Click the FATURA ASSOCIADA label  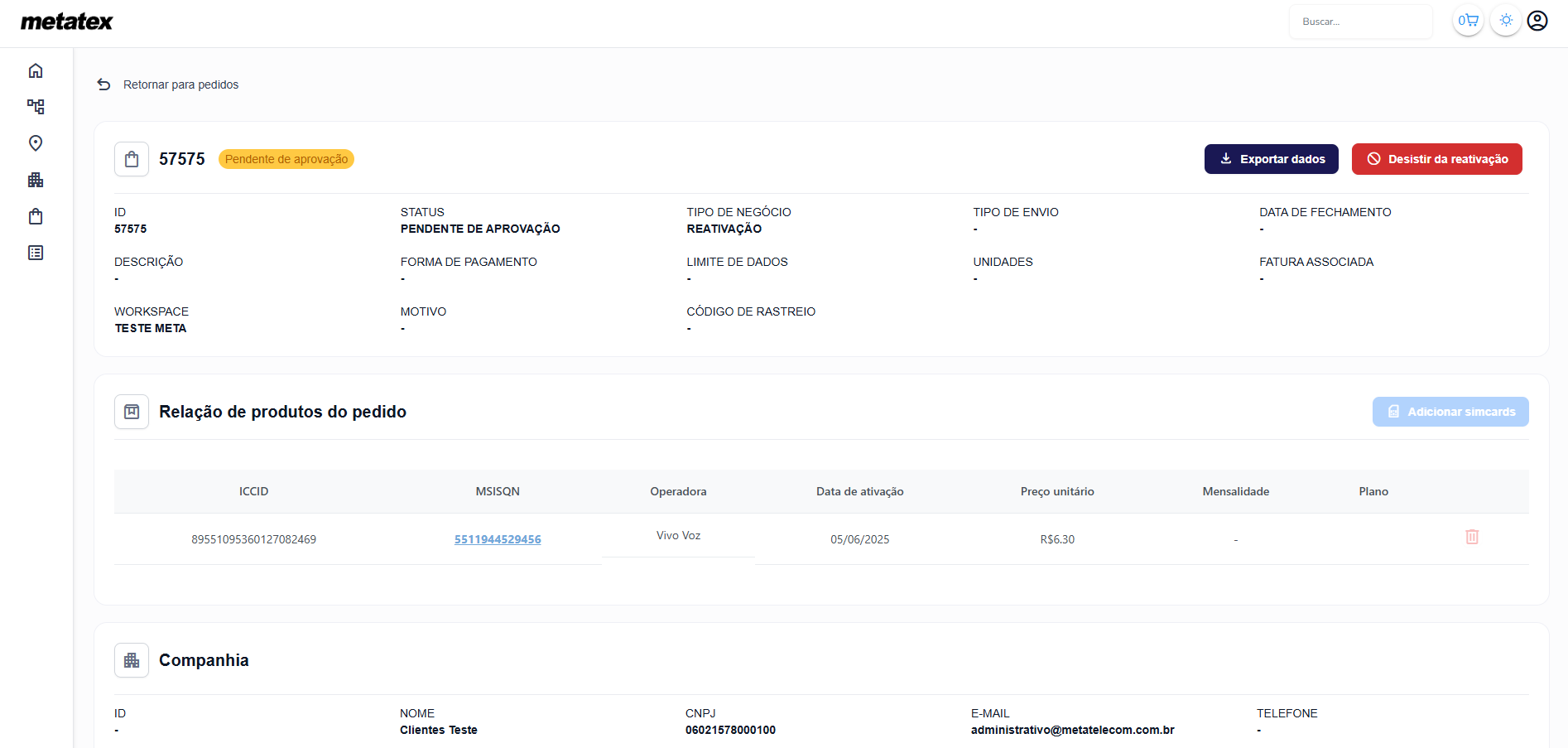(x=1316, y=262)
